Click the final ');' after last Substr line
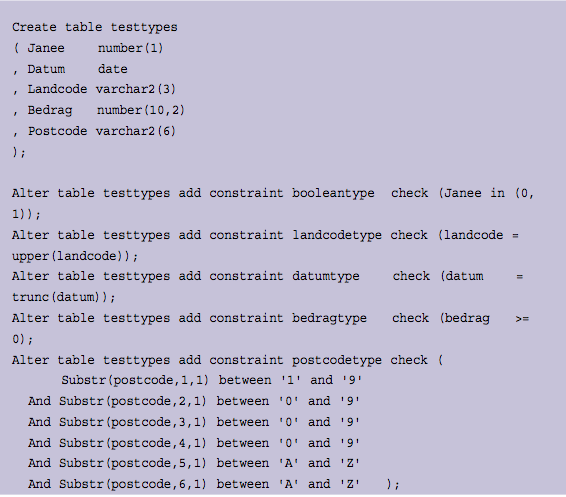The height and width of the screenshot is (497, 566). (x=393, y=484)
